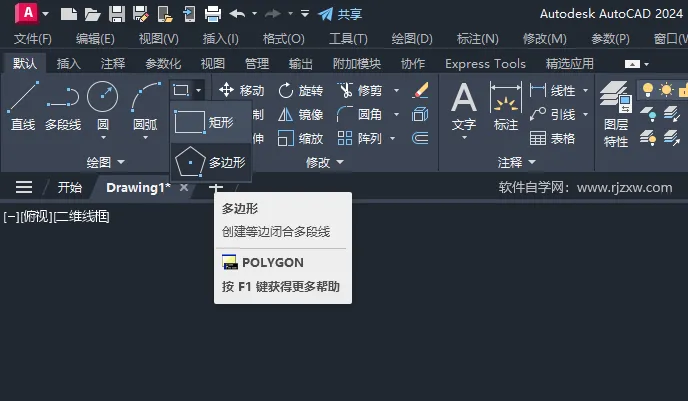Expand the rectangle tool dropdown arrow
This screenshot has height=401, width=688.
point(198,90)
